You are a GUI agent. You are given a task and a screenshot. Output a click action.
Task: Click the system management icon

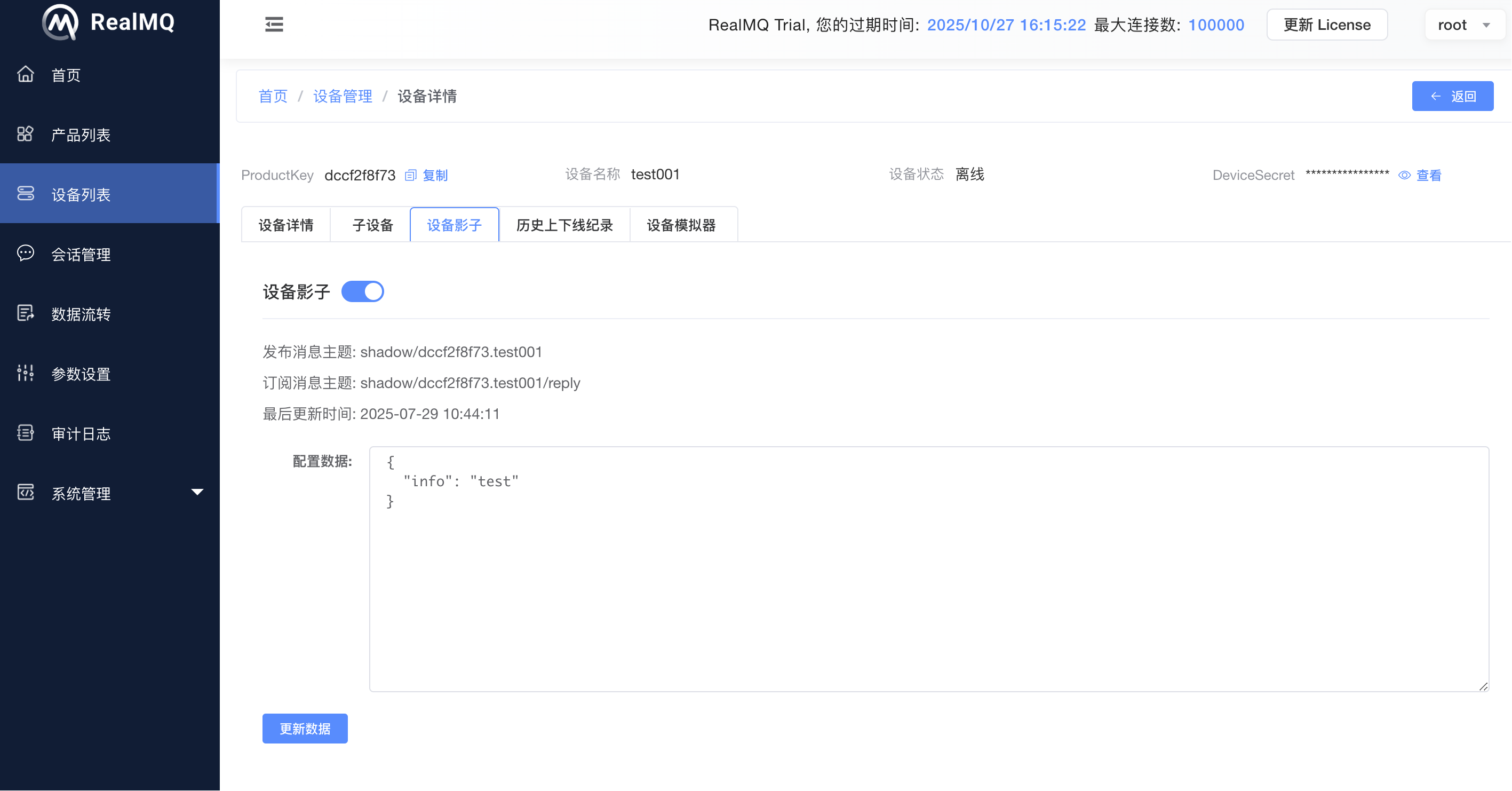coord(25,493)
